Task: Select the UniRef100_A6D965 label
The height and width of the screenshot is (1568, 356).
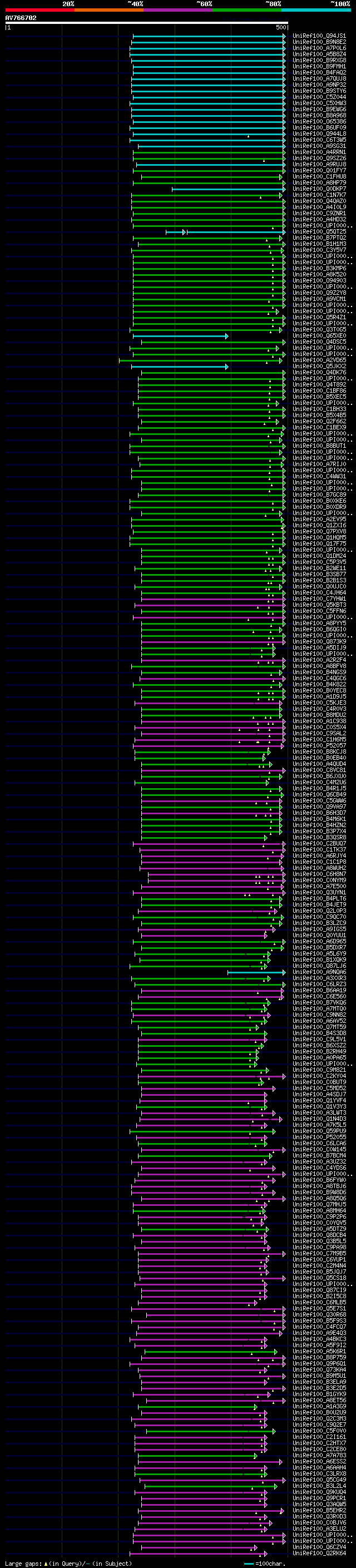Action: click(x=319, y=941)
